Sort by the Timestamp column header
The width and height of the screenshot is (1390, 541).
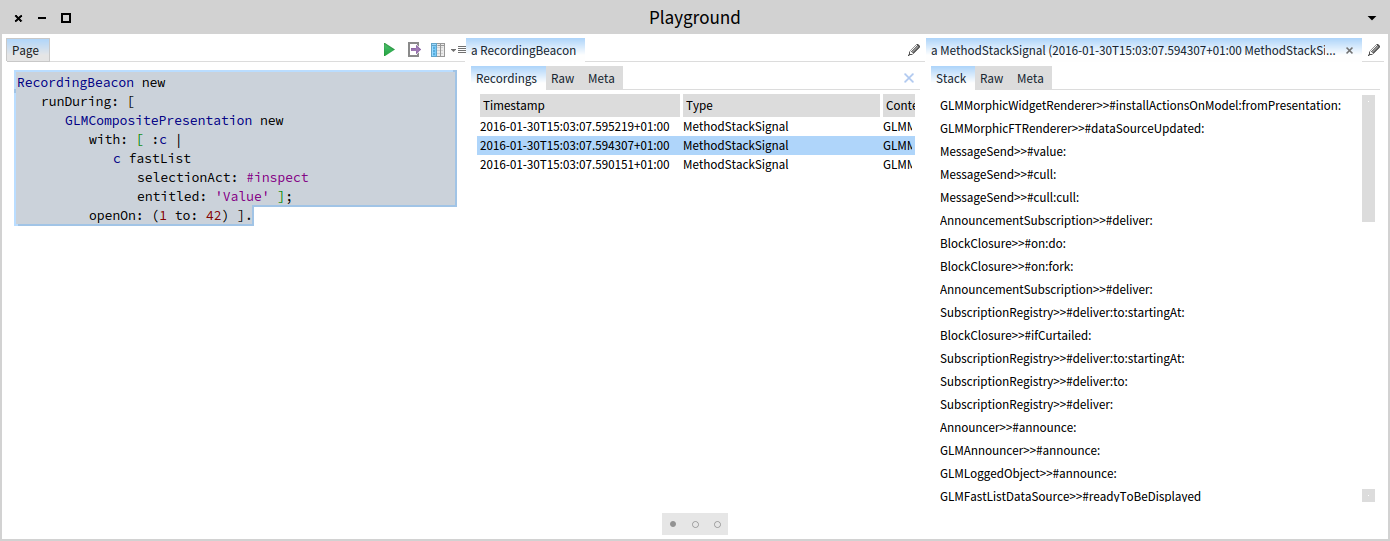[580, 105]
